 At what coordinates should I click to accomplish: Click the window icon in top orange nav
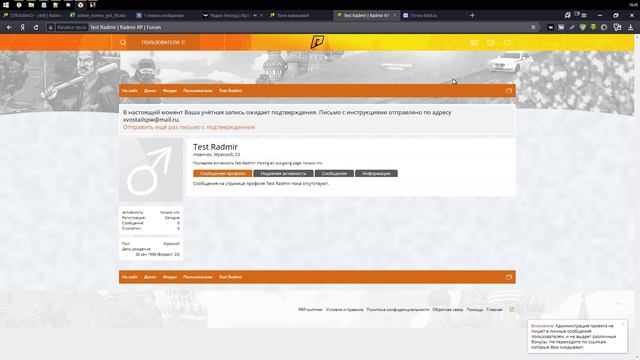click(x=509, y=91)
